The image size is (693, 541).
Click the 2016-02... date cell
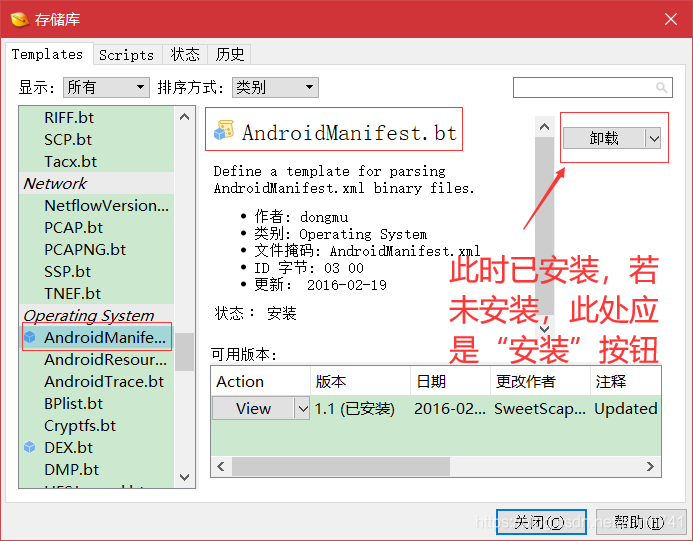coord(450,408)
